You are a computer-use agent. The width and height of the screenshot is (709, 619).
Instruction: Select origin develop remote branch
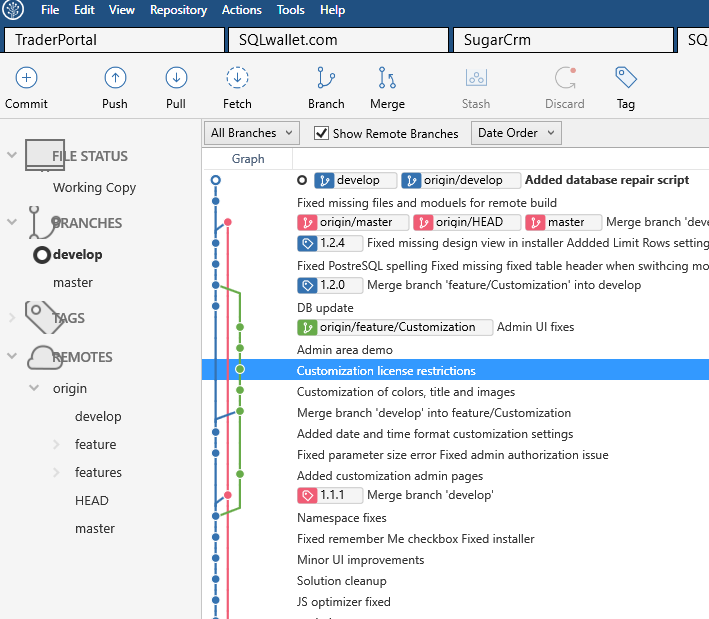[x=98, y=416]
